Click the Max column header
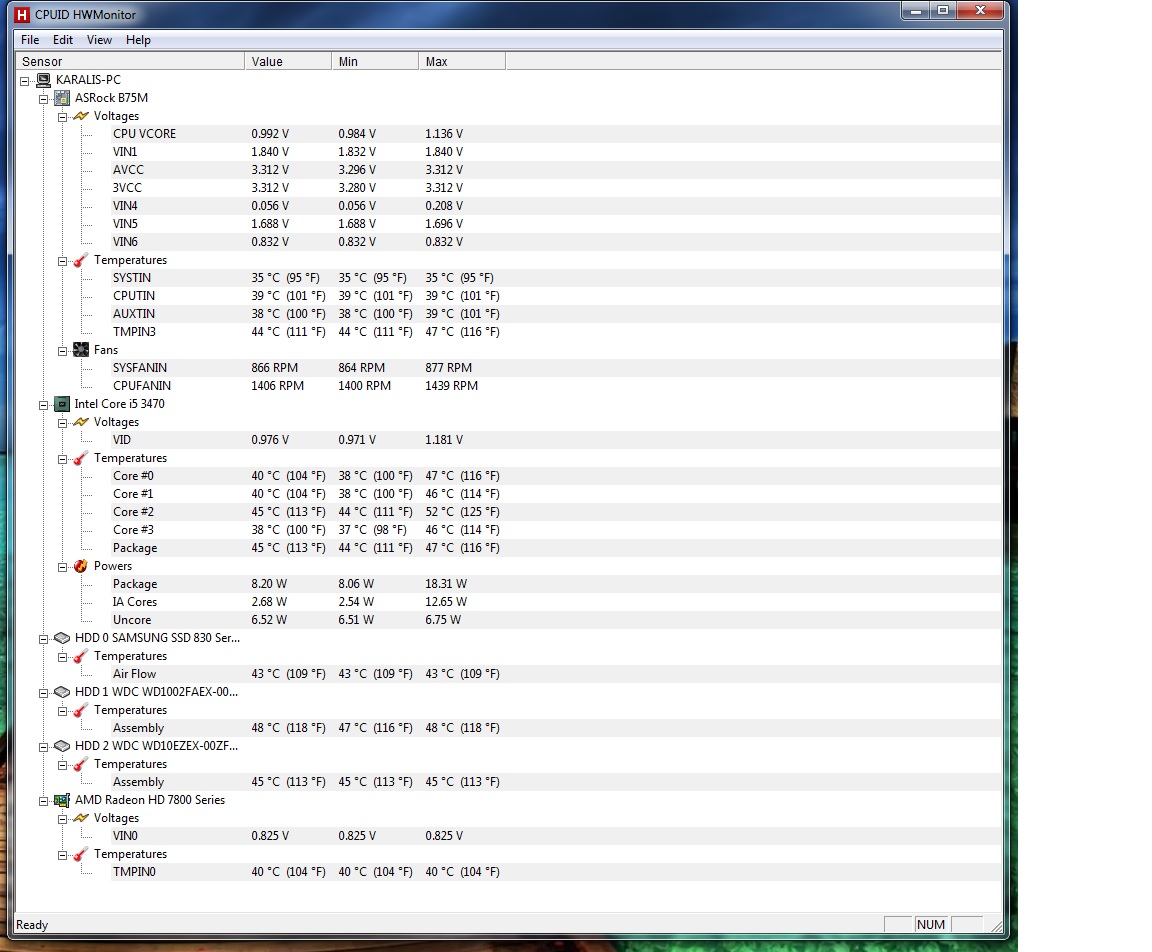1152x952 pixels. [461, 61]
